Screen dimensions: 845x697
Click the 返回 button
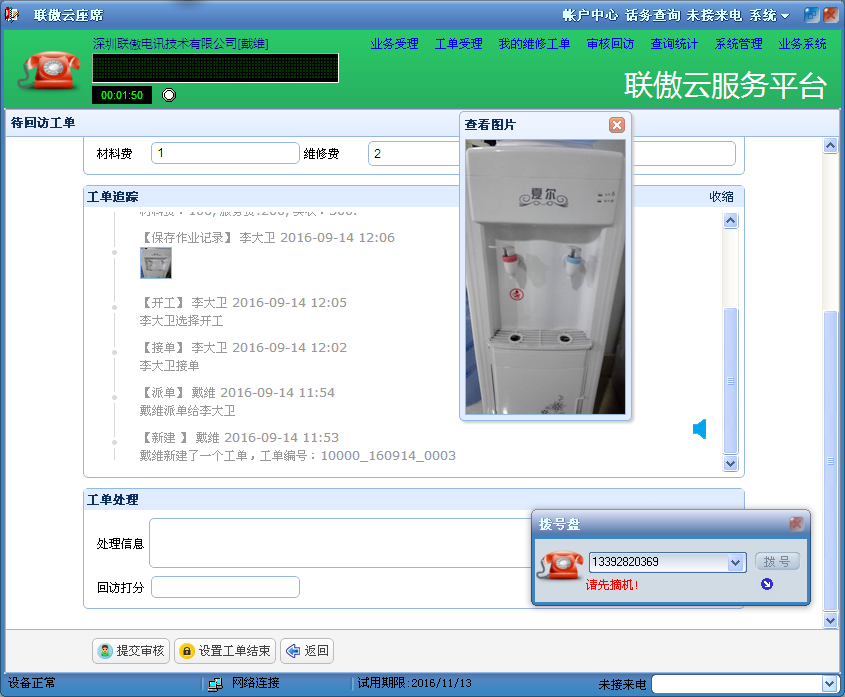pos(306,651)
